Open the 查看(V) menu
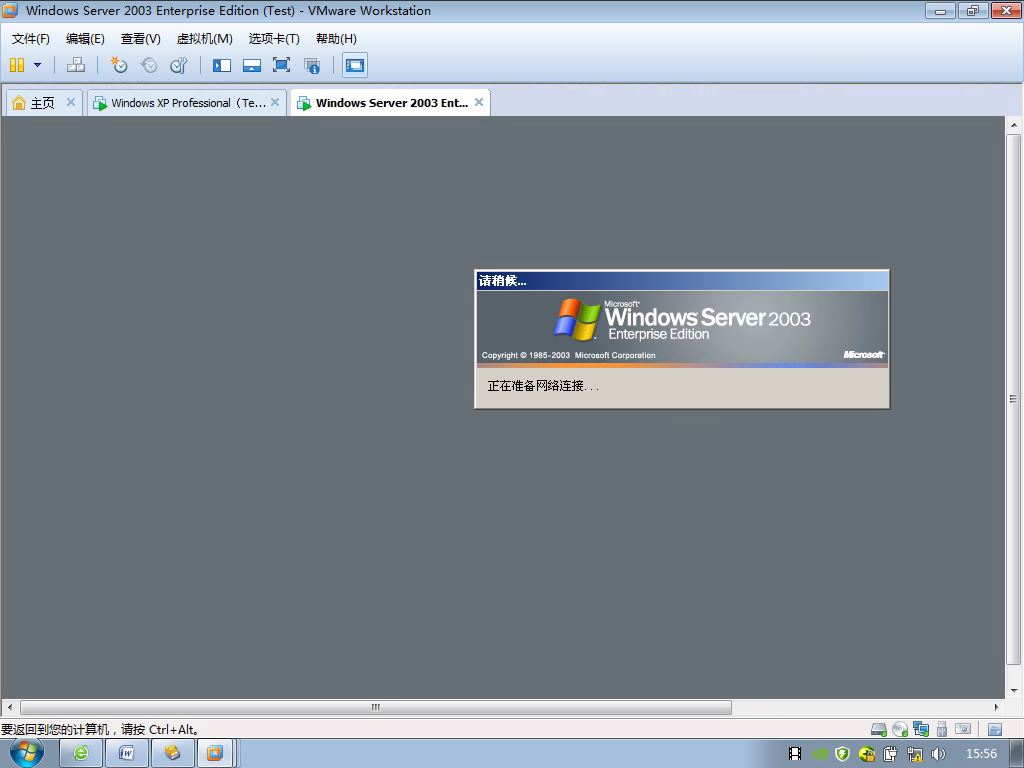 tap(140, 39)
